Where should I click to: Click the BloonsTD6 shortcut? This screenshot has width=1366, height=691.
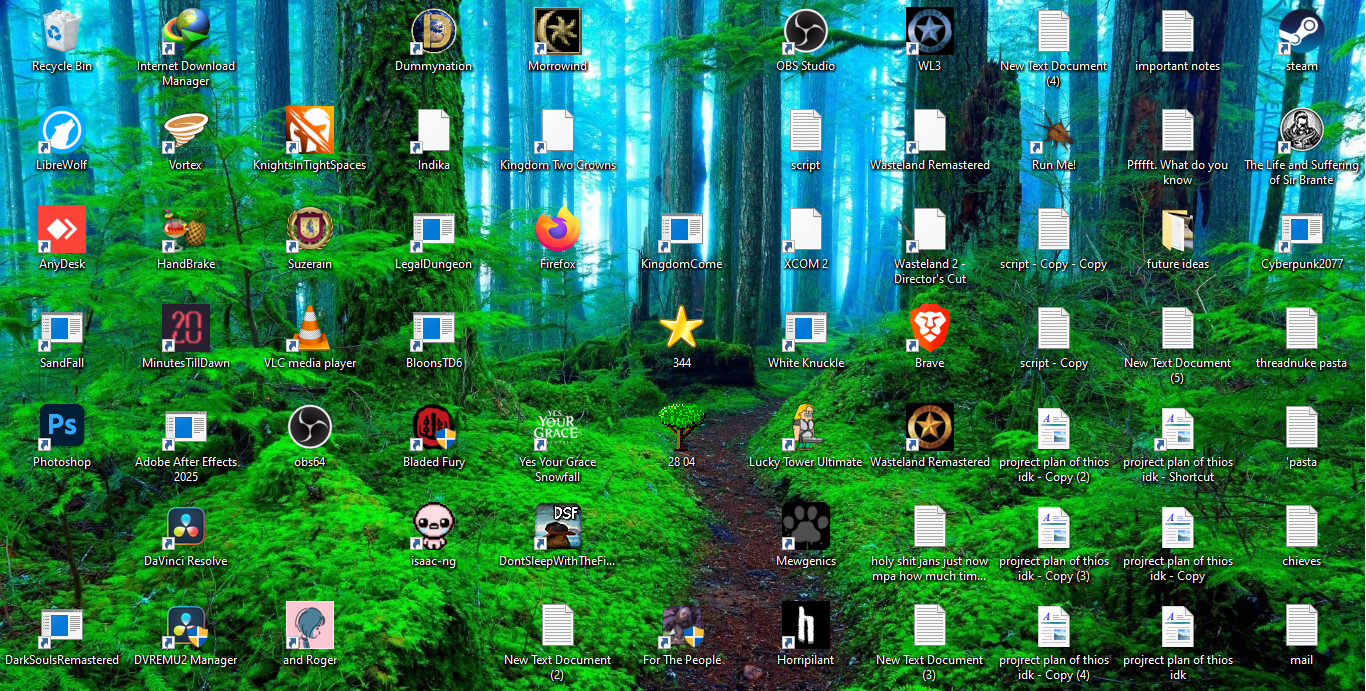(434, 328)
